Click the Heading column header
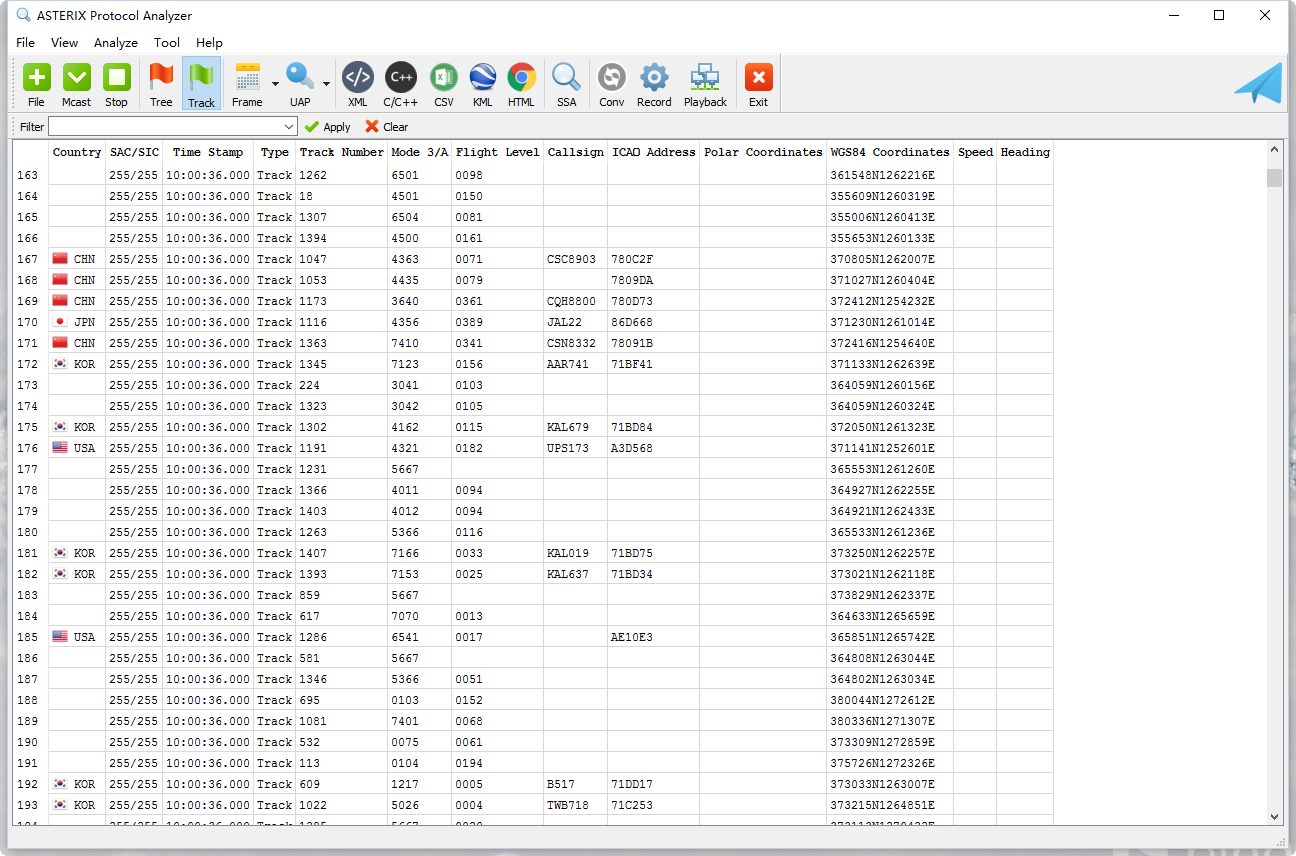The image size is (1296, 856). [1025, 153]
